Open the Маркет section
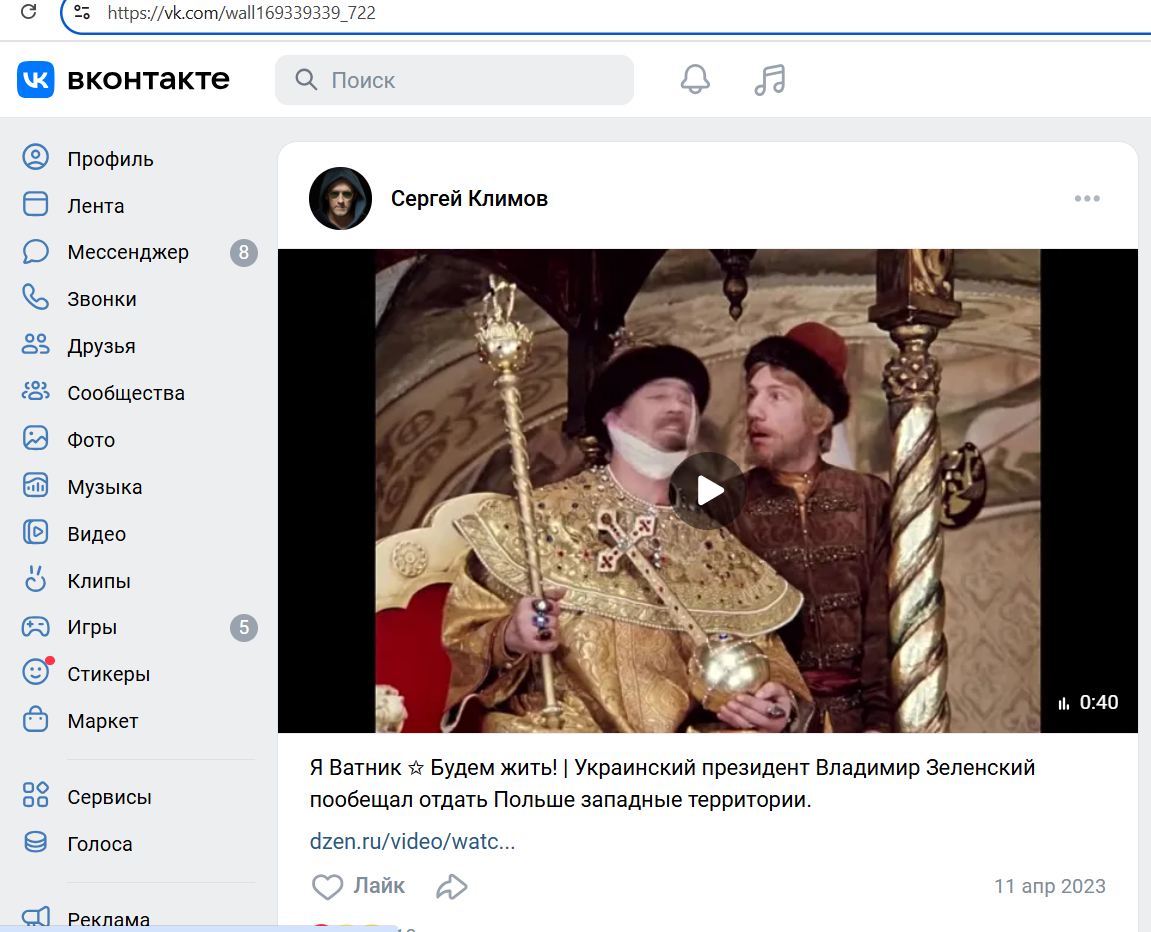 pos(104,721)
